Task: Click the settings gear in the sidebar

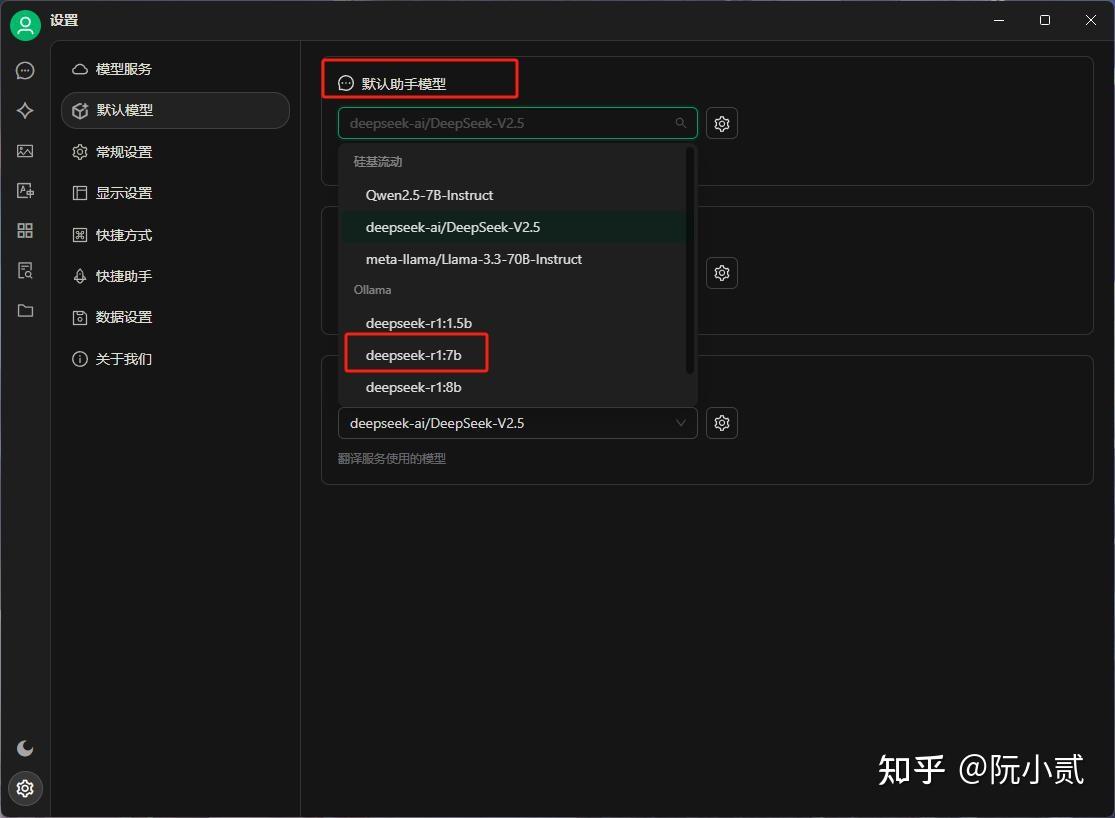Action: [25, 788]
